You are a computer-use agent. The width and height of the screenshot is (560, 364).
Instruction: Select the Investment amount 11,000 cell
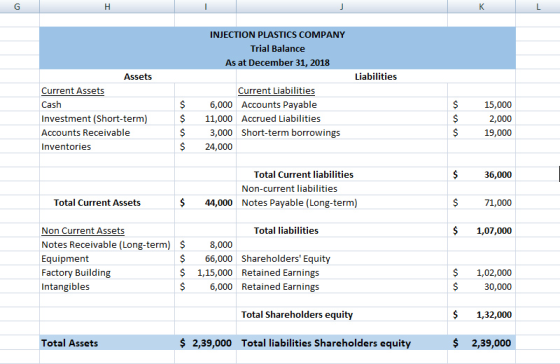[x=205, y=119]
